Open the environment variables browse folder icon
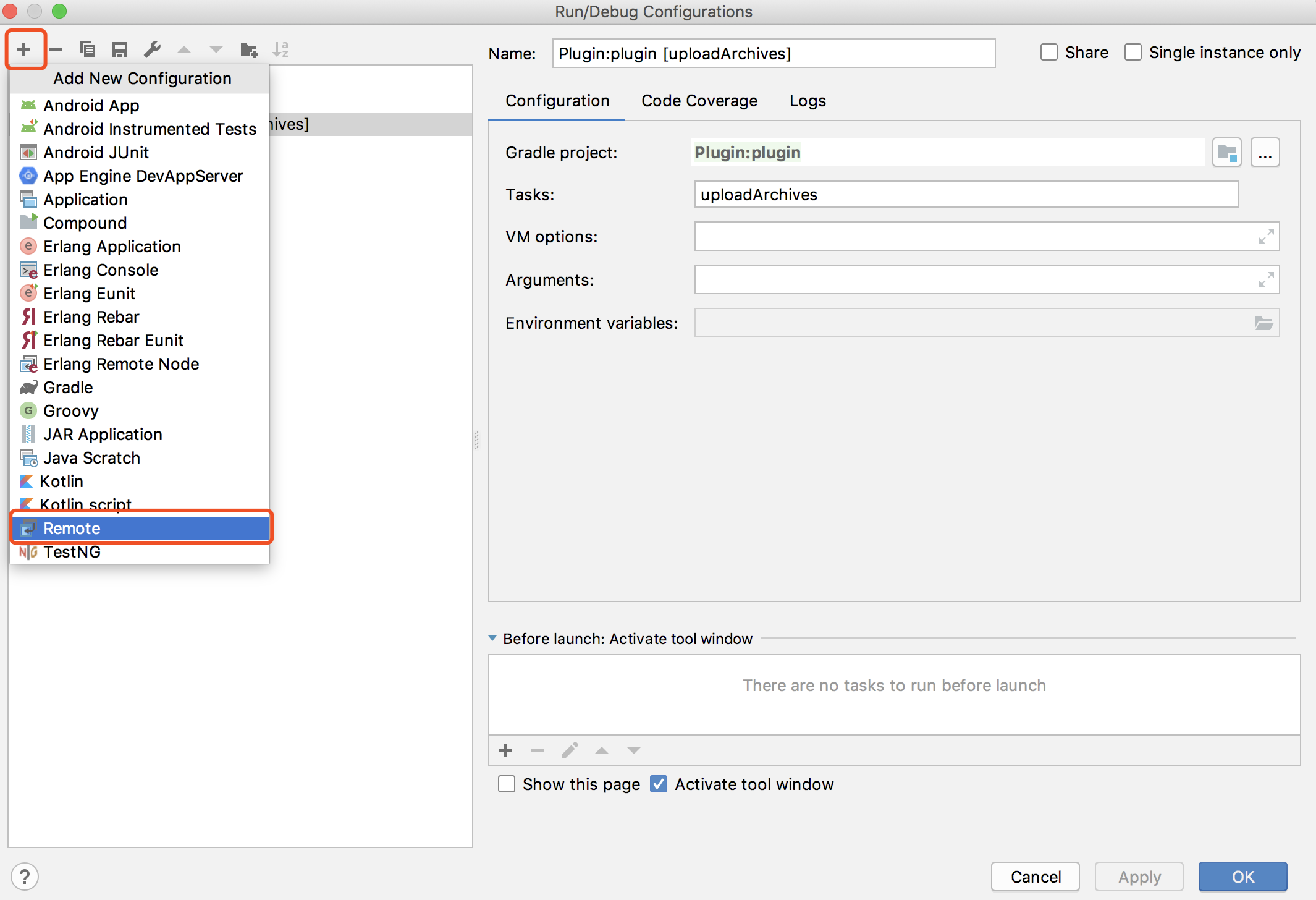This screenshot has width=1316, height=900. (x=1264, y=323)
